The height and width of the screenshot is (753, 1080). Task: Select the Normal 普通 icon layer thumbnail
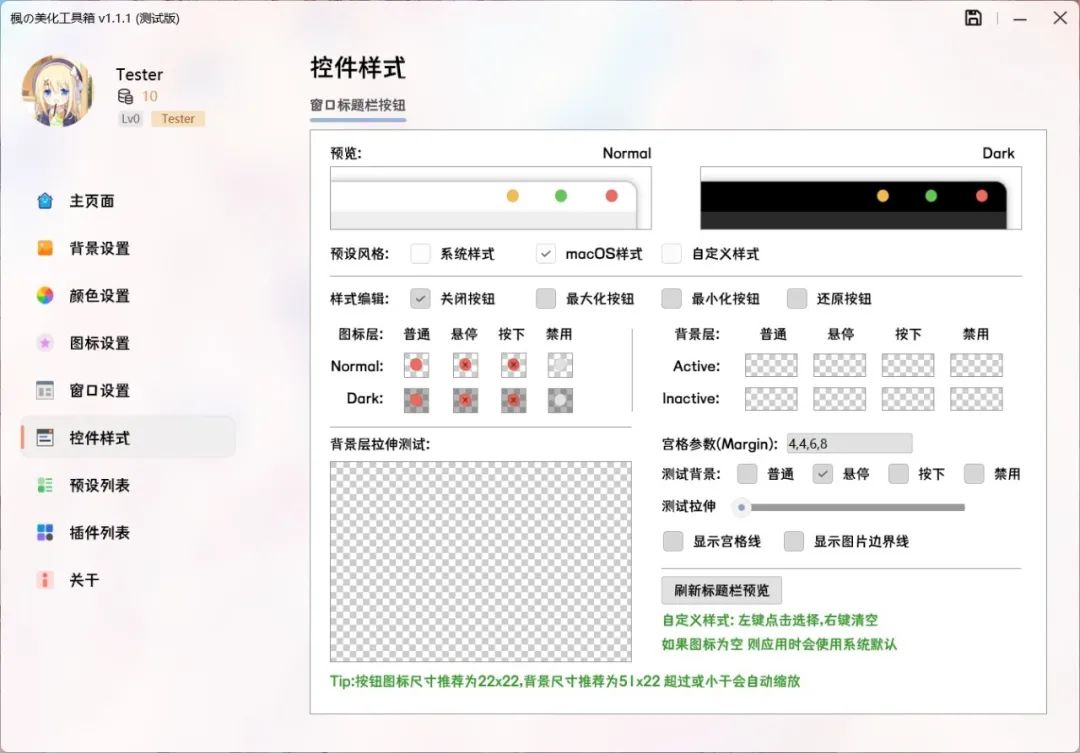coord(416,366)
